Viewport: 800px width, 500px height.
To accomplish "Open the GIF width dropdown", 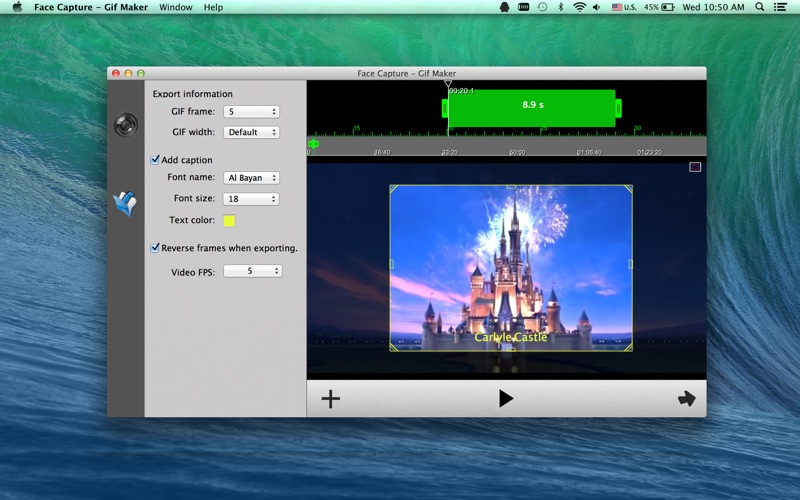I will (x=251, y=132).
